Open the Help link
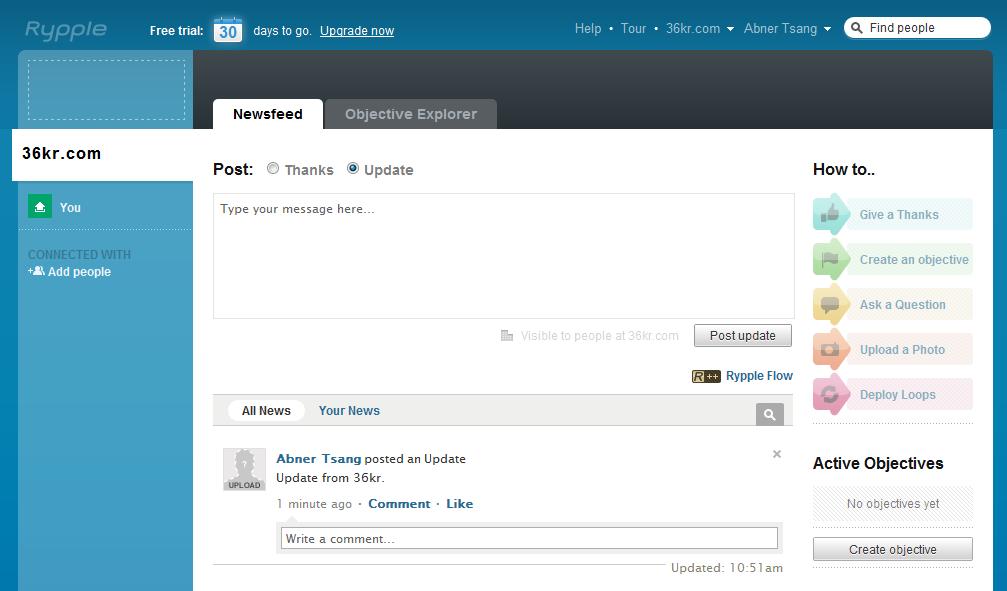Viewport: 1007px width, 591px height. (588, 28)
